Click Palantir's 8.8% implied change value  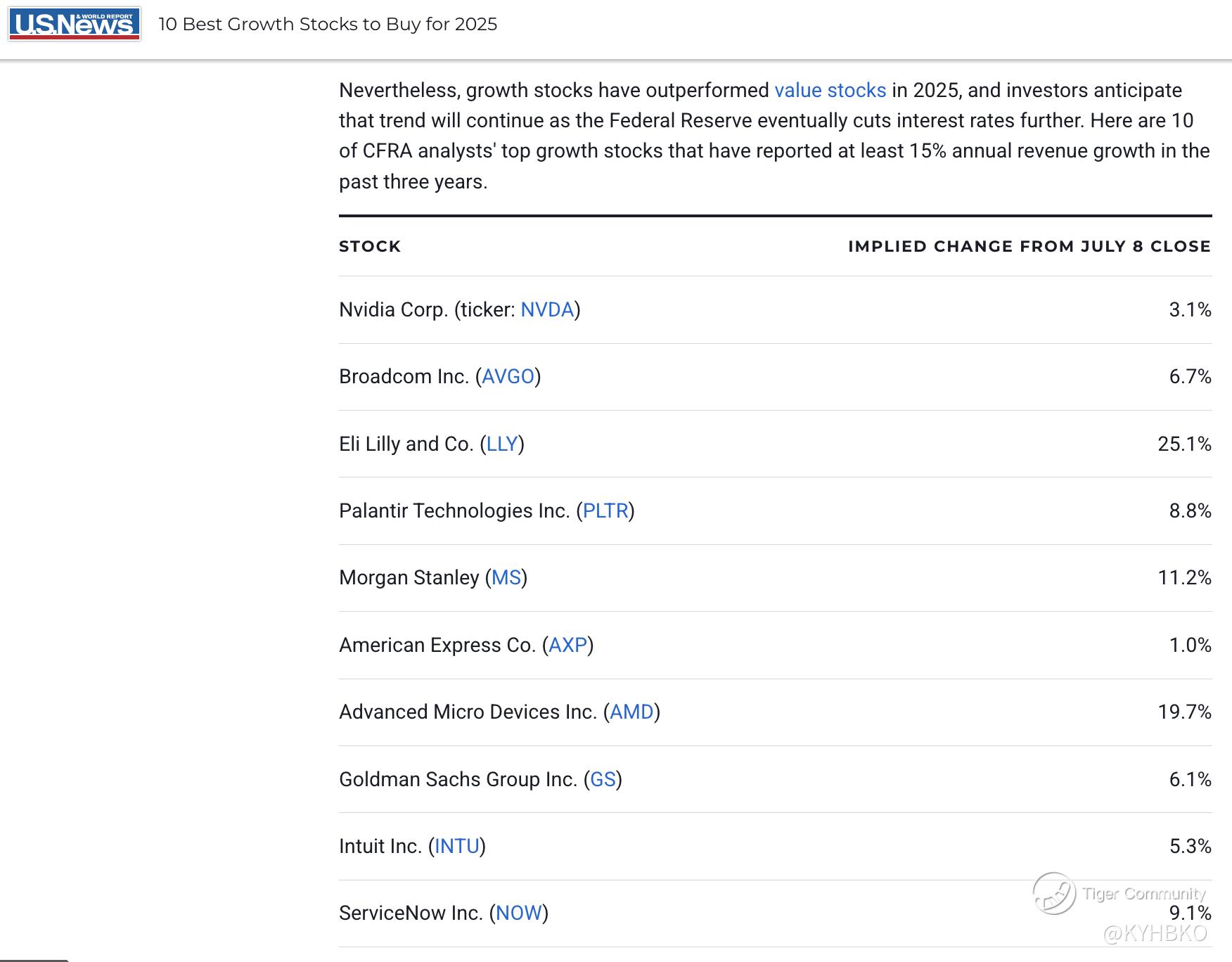click(1190, 511)
